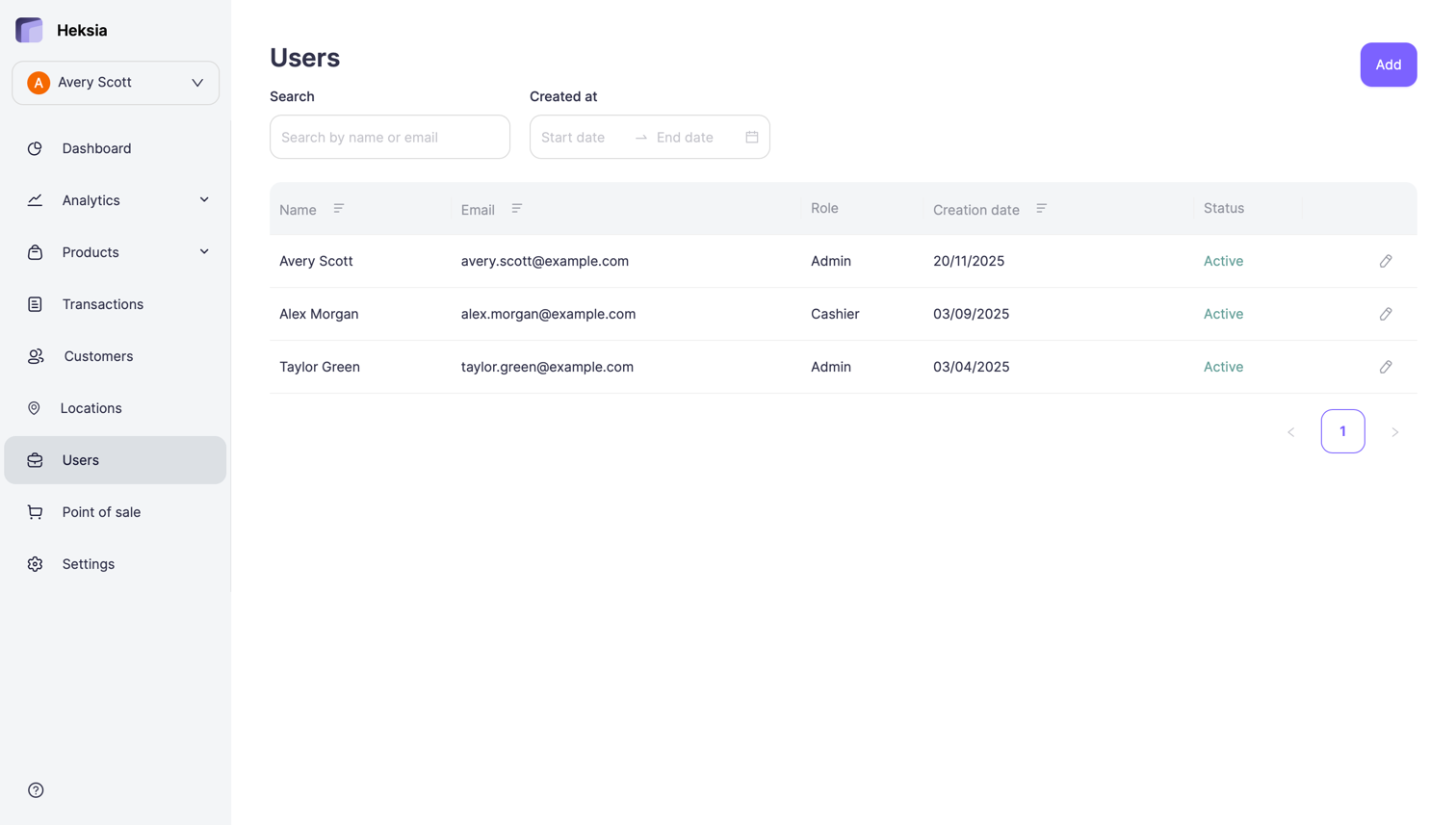Select the Dashboard icon in the sidebar
The height and width of the screenshot is (825, 1456).
[35, 148]
